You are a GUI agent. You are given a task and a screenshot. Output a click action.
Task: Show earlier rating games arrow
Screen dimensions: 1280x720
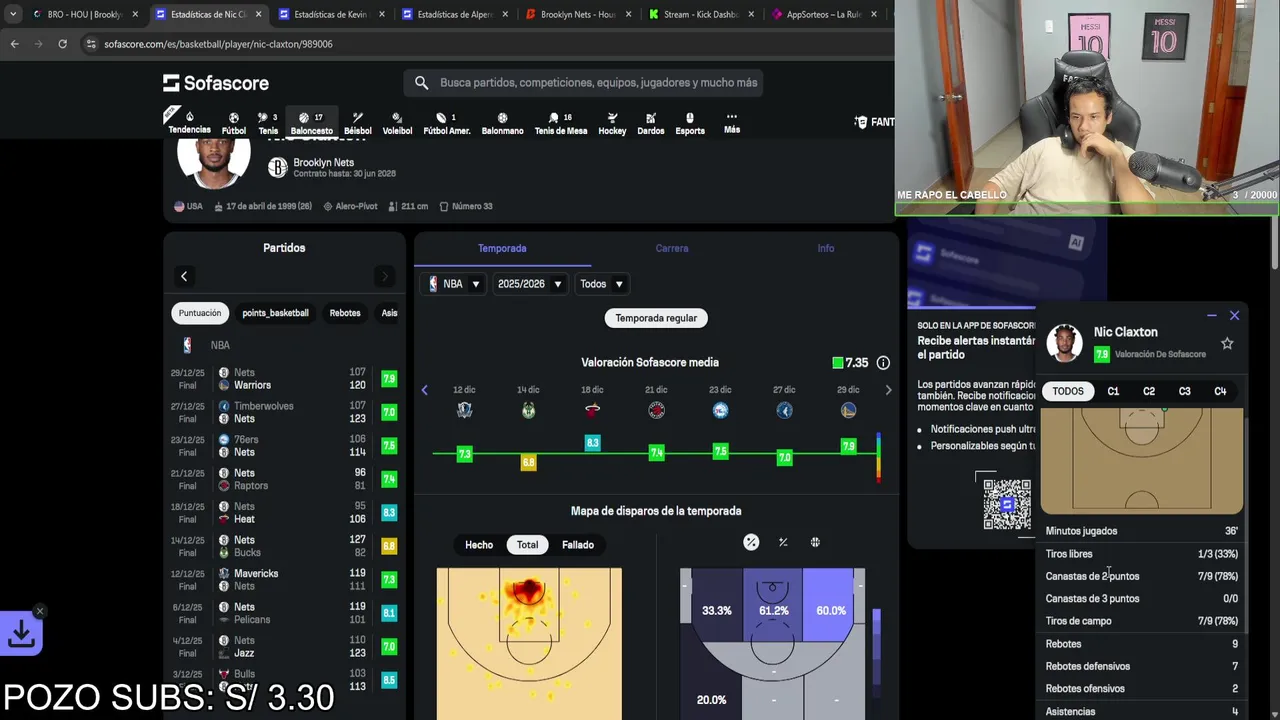[424, 390]
